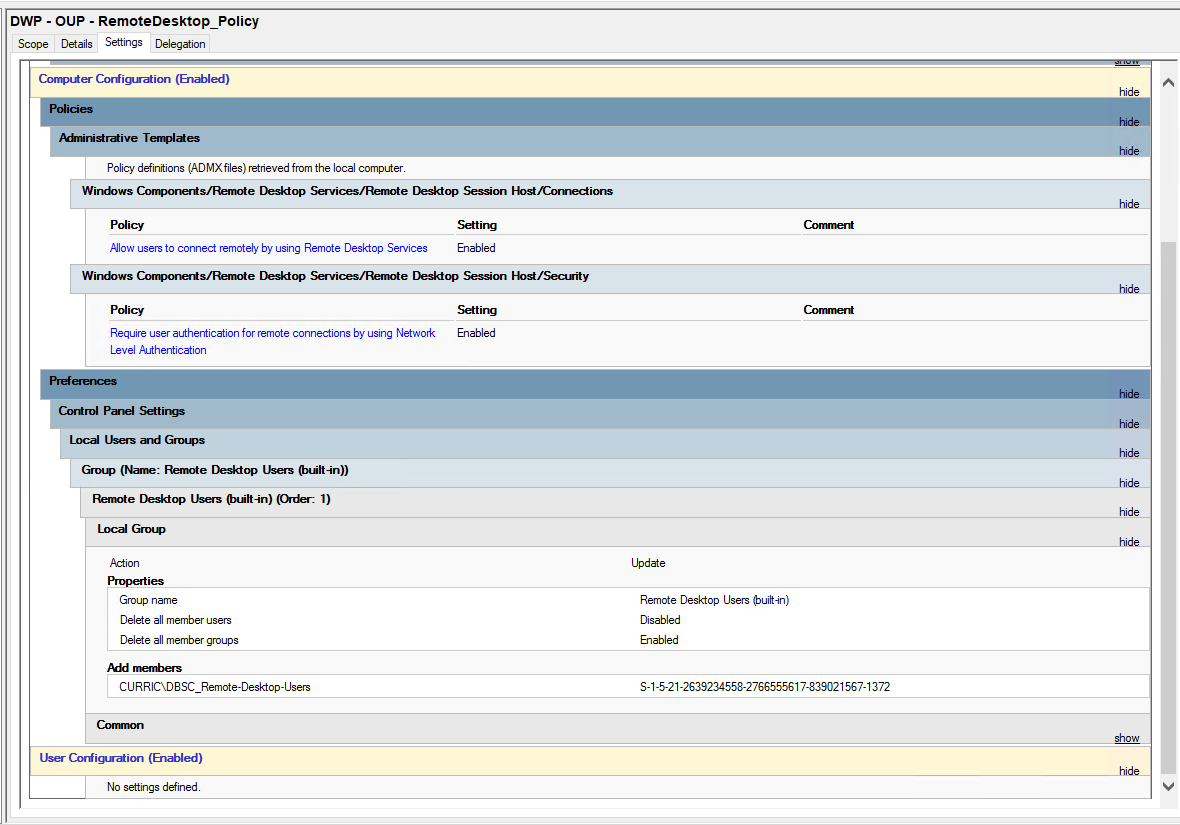The image size is (1180, 825).
Task: Show the Common section details
Action: 1126,738
